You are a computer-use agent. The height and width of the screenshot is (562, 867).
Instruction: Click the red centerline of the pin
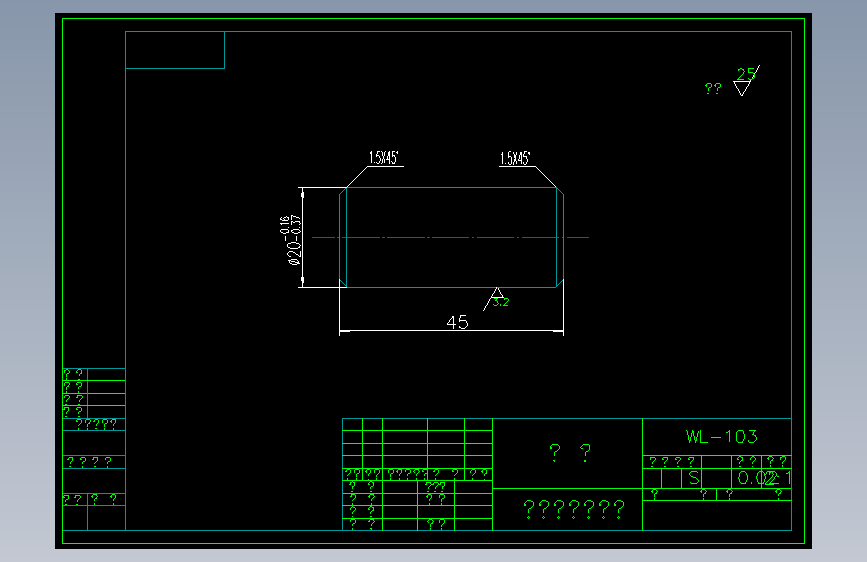tap(450, 237)
